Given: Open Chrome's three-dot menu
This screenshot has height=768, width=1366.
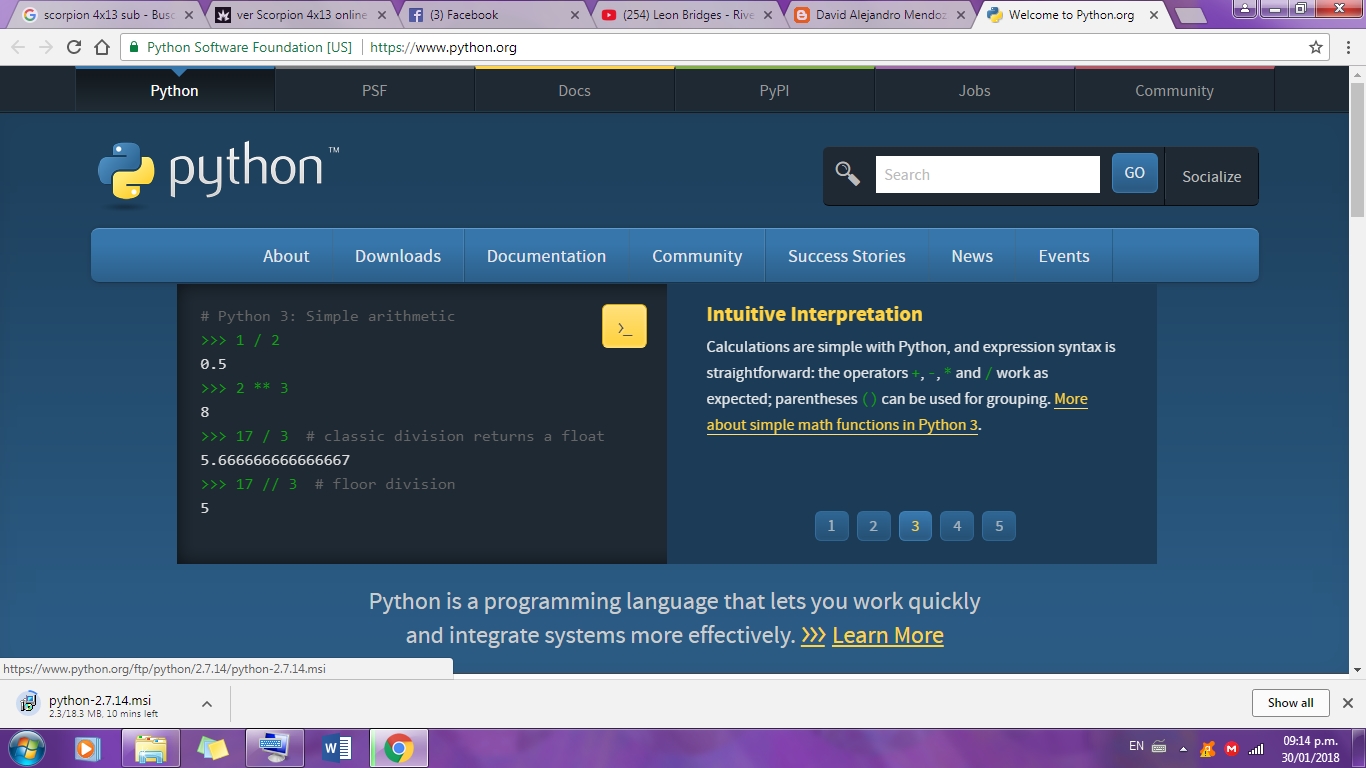Looking at the screenshot, I should [x=1349, y=46].
